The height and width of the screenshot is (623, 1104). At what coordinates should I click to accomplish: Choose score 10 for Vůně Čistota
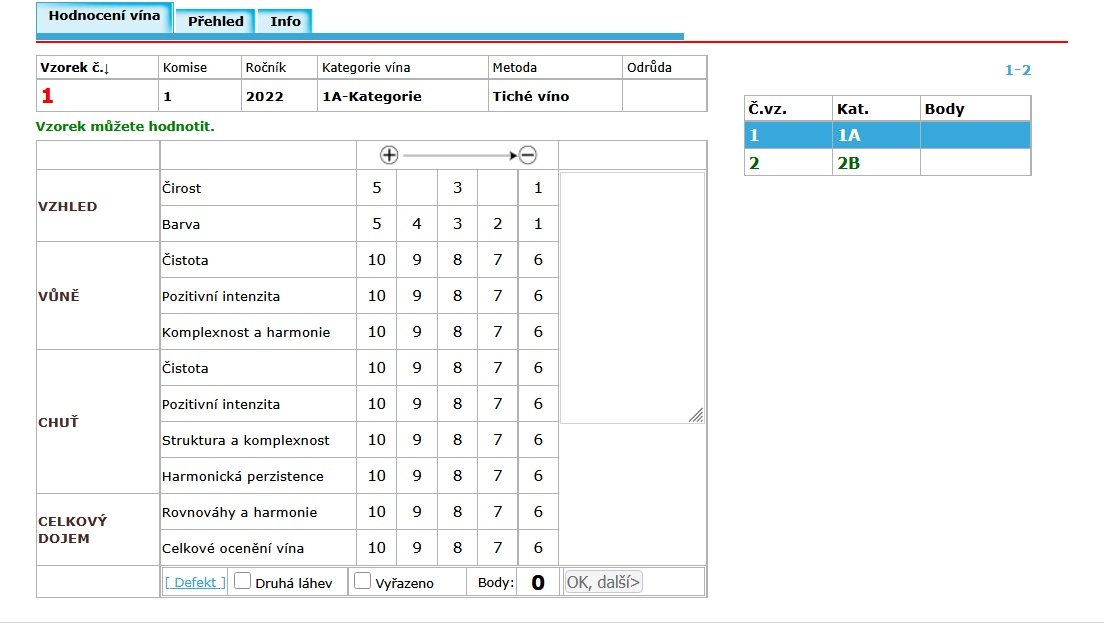tap(377, 260)
